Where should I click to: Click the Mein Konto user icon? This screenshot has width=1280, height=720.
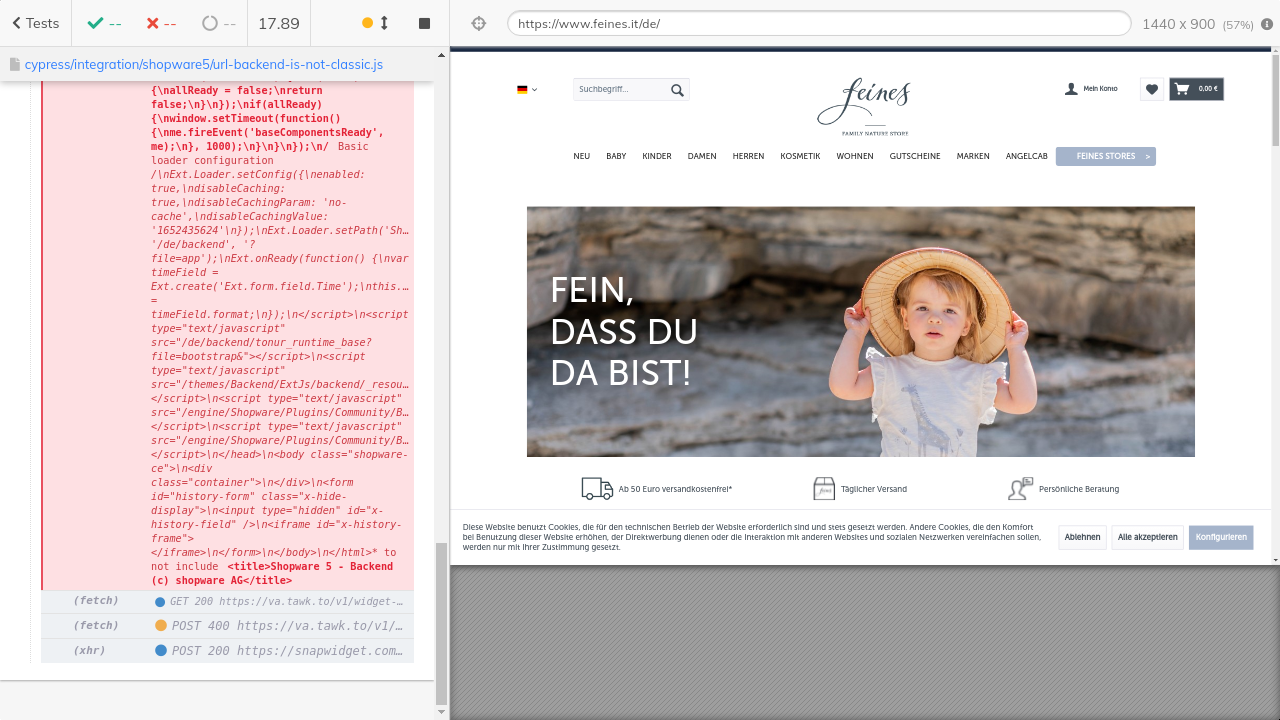coord(1071,89)
